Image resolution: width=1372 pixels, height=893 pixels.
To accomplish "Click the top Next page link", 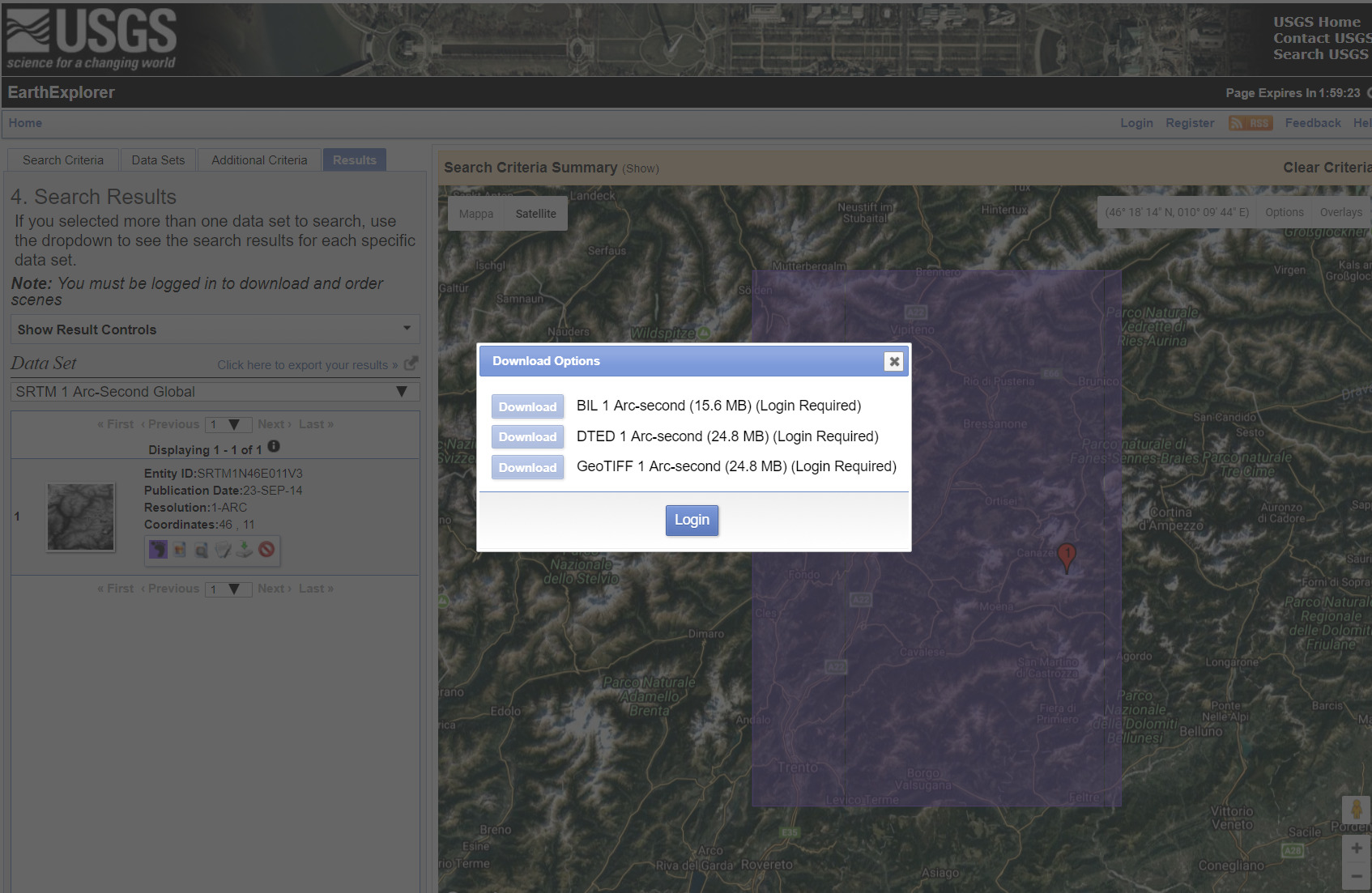I will click(275, 424).
